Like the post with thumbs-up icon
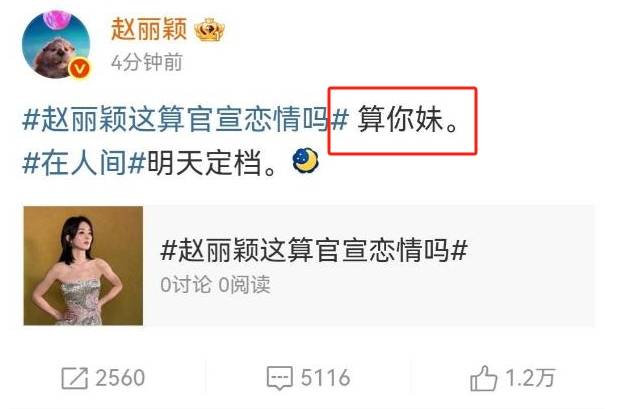 click(x=483, y=378)
